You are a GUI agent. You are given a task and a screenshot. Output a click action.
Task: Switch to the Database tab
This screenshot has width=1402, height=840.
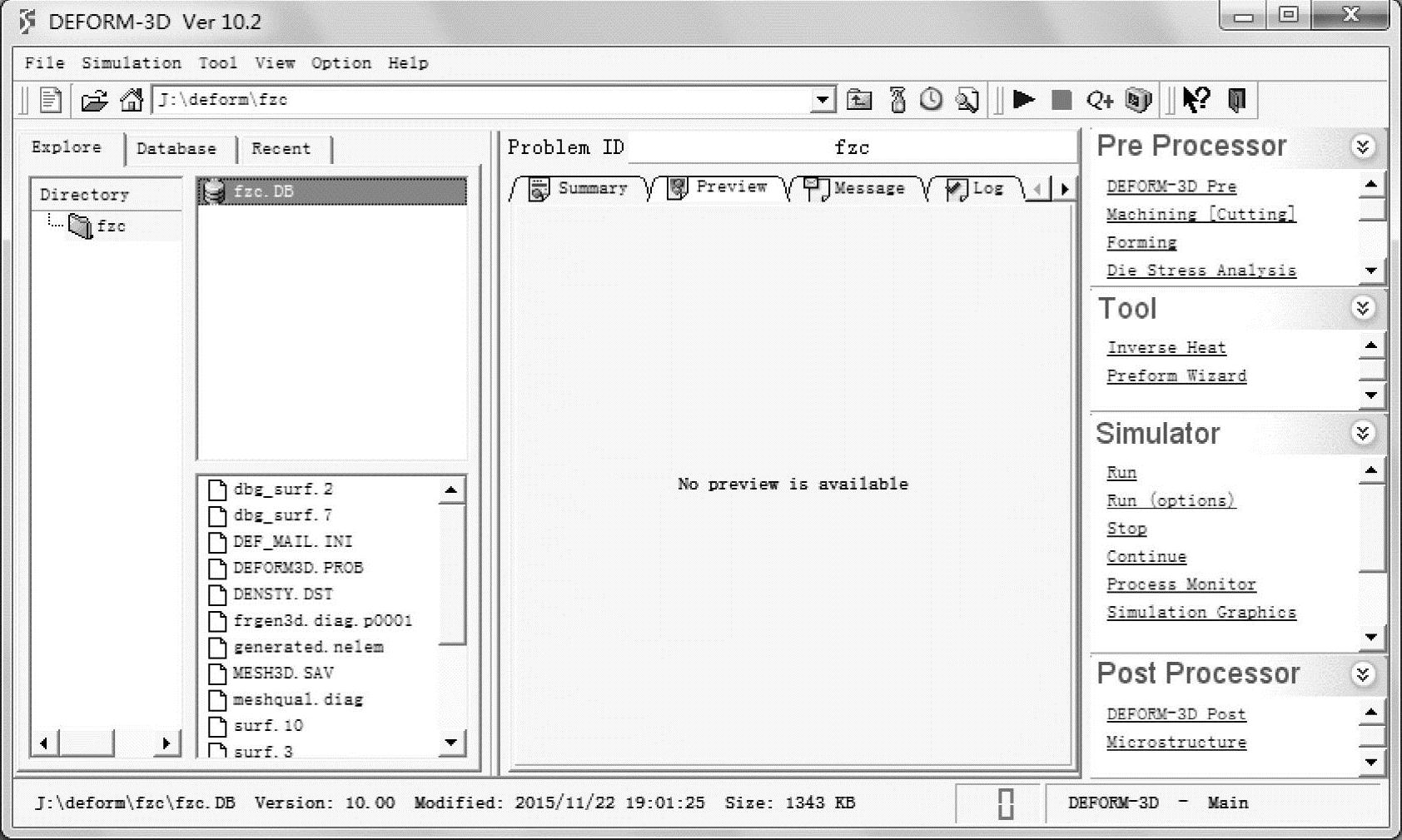[x=176, y=149]
